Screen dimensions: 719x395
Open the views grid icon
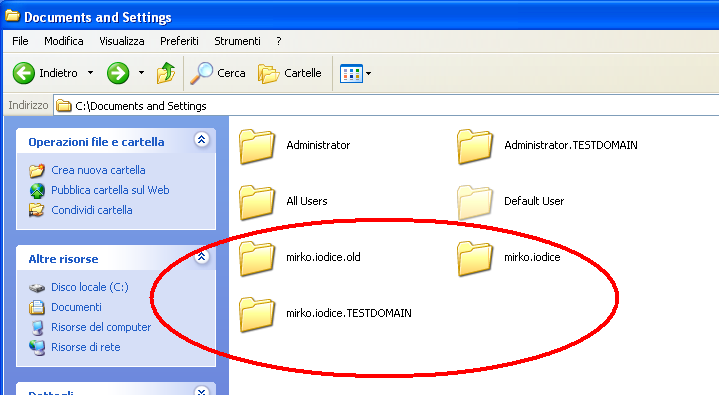click(x=351, y=73)
